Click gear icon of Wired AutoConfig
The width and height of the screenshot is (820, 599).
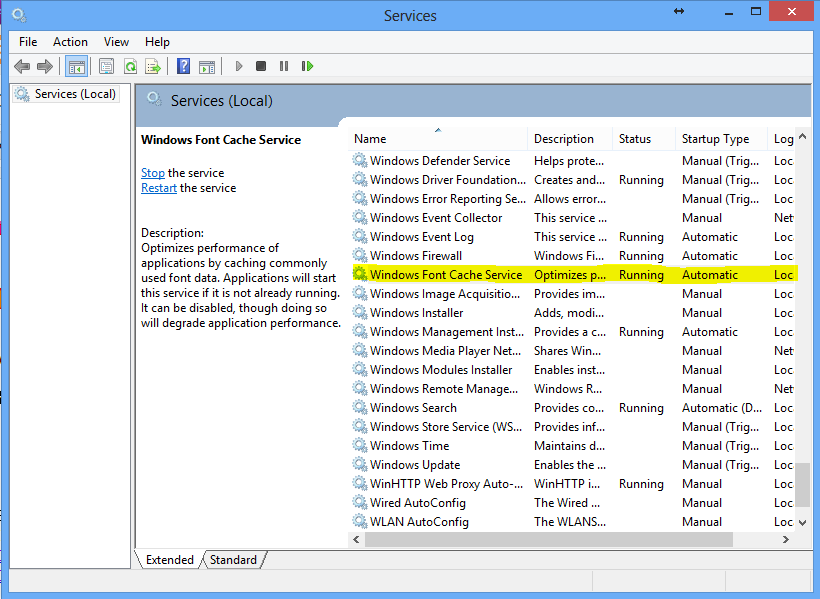point(359,502)
